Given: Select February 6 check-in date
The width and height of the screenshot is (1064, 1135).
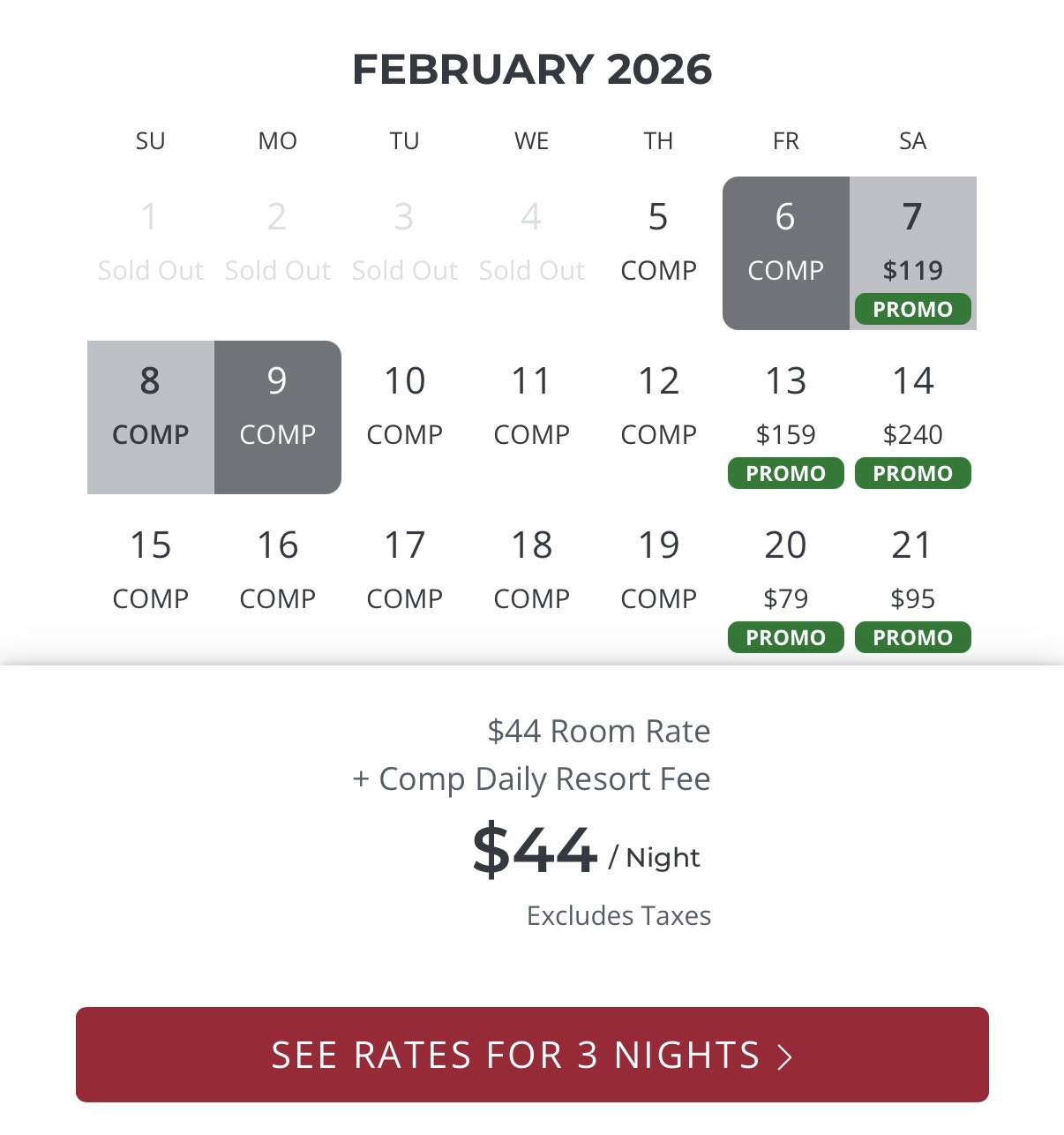Looking at the screenshot, I should (x=785, y=253).
